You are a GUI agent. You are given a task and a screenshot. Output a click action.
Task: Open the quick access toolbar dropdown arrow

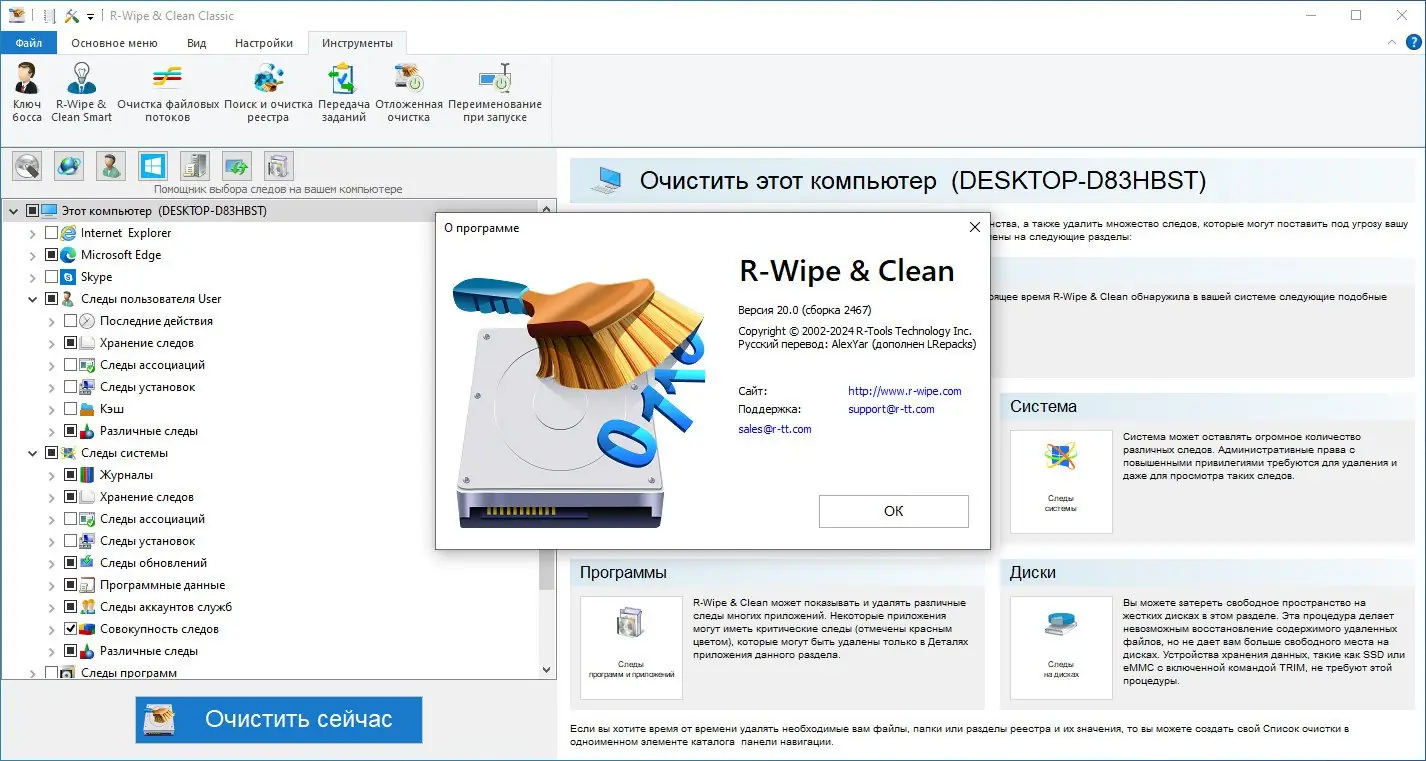click(x=90, y=16)
